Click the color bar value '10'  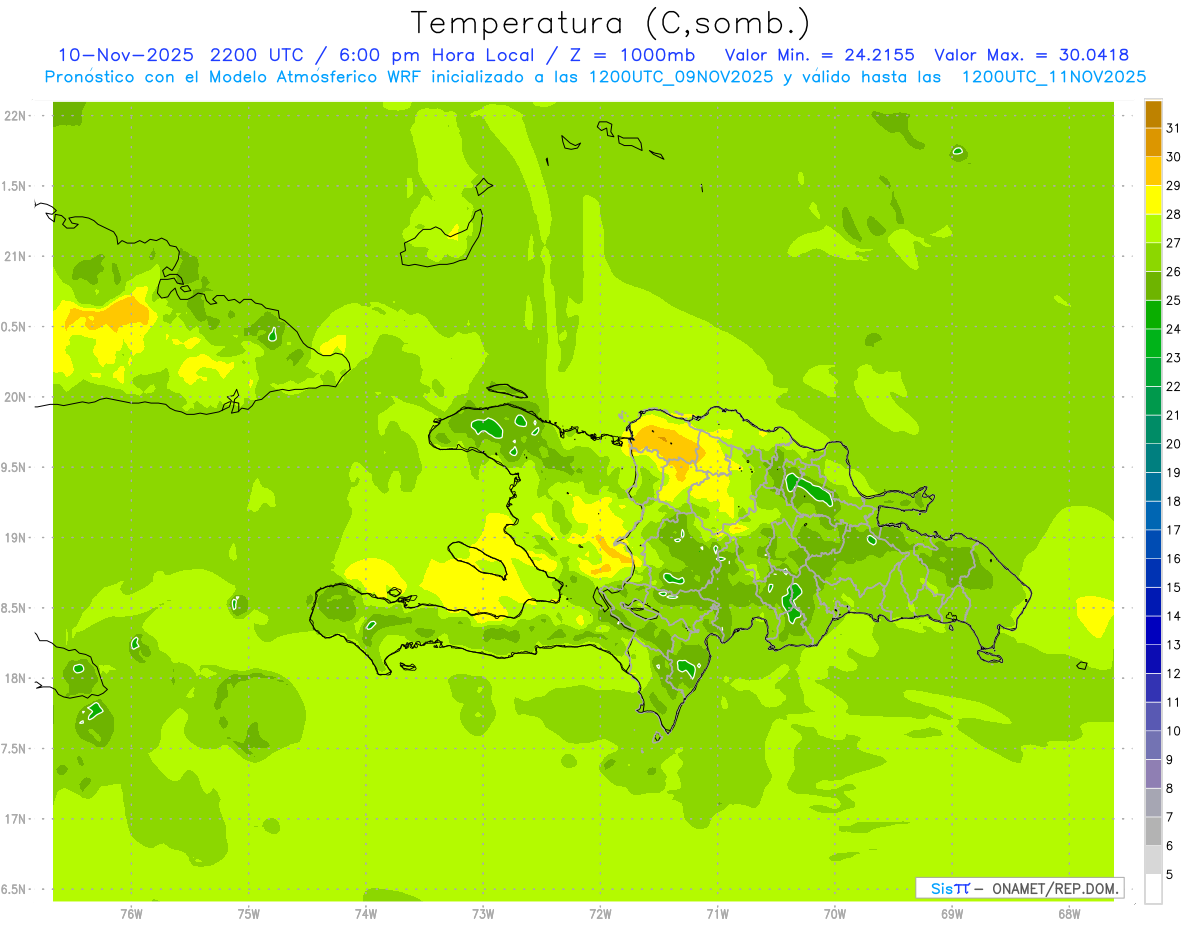(1173, 731)
